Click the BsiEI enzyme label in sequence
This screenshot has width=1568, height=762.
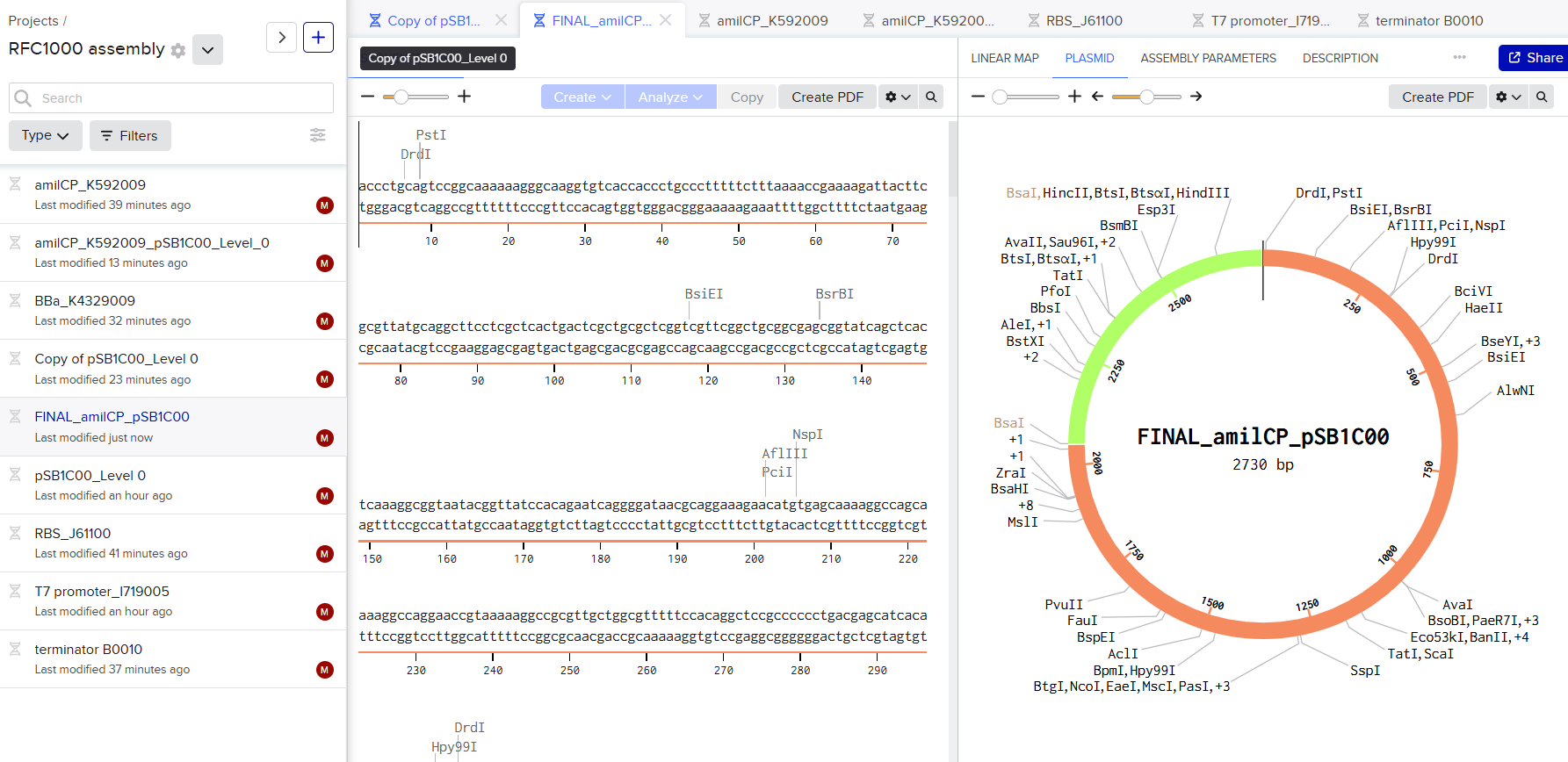point(704,294)
